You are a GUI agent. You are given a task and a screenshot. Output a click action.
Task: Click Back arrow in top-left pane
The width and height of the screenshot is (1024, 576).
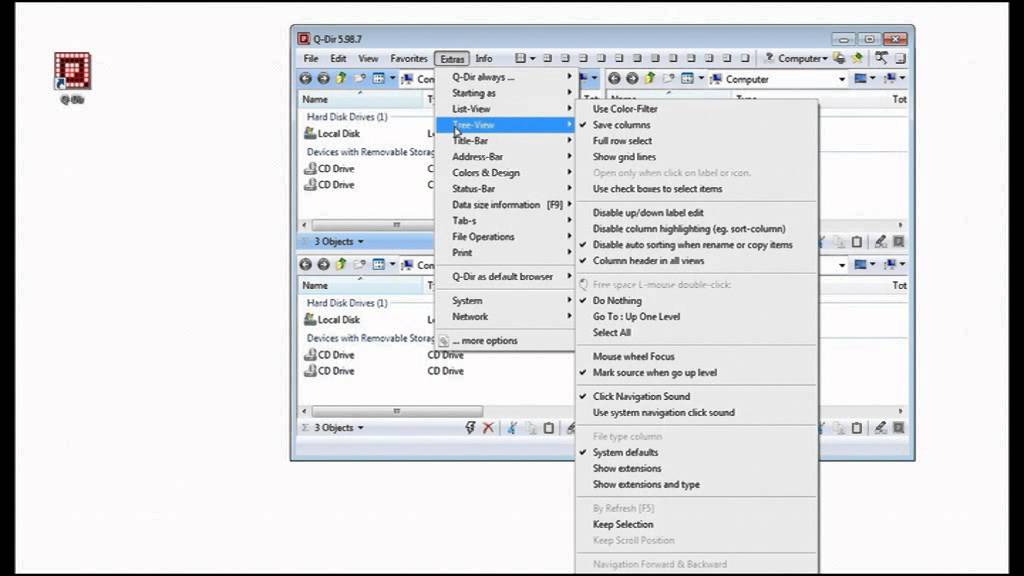click(306, 79)
